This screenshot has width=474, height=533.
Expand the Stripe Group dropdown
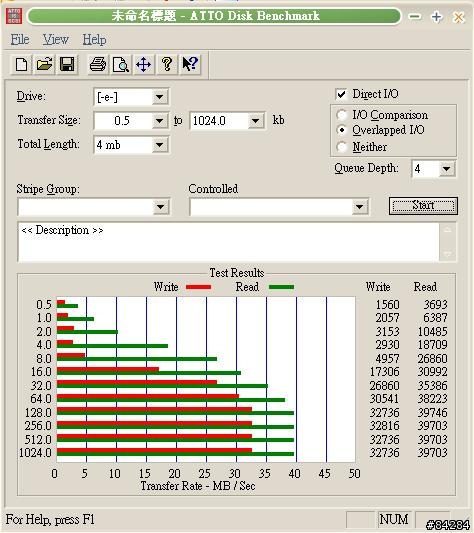(160, 207)
